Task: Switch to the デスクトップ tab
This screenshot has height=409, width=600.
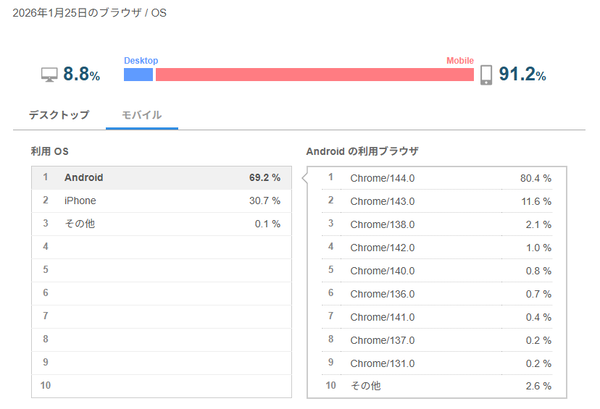Action: click(58, 115)
